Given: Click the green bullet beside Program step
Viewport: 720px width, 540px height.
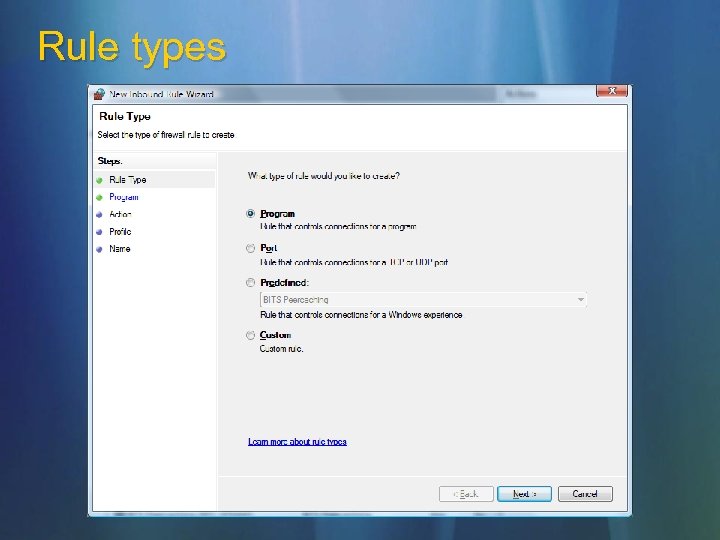Looking at the screenshot, I should pos(99,197).
